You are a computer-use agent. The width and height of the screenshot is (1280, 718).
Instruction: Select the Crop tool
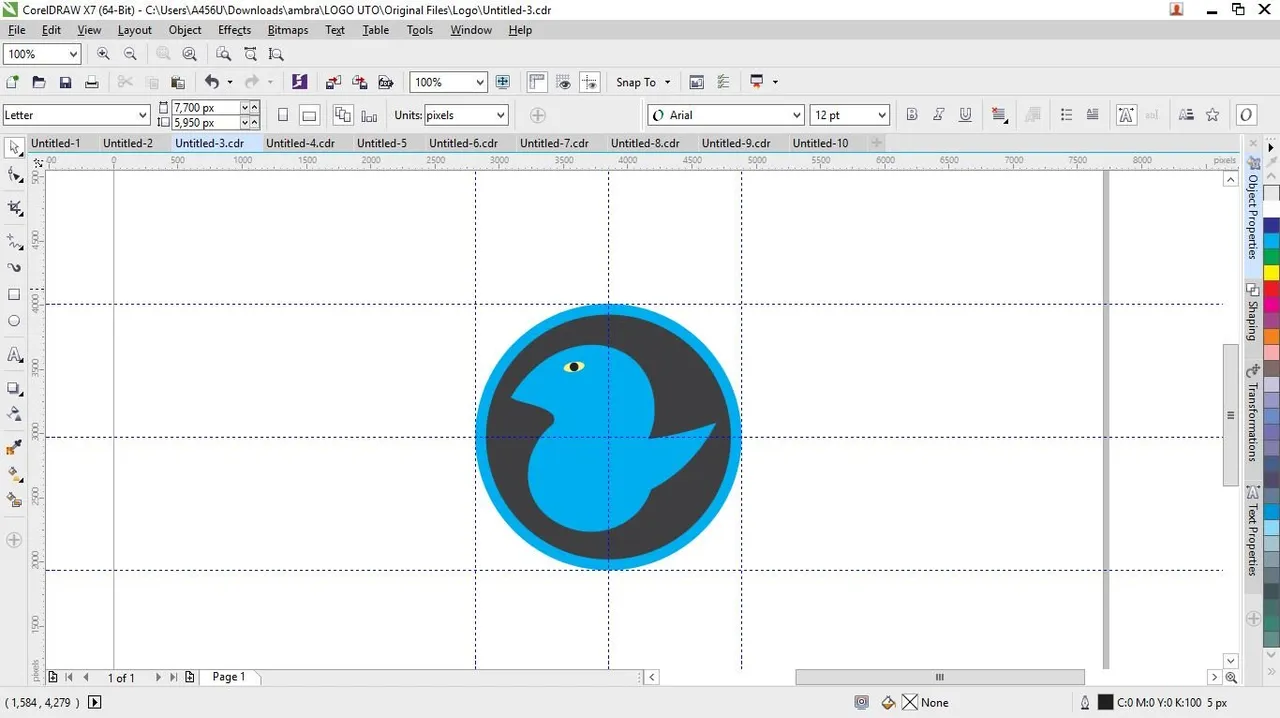pos(14,208)
